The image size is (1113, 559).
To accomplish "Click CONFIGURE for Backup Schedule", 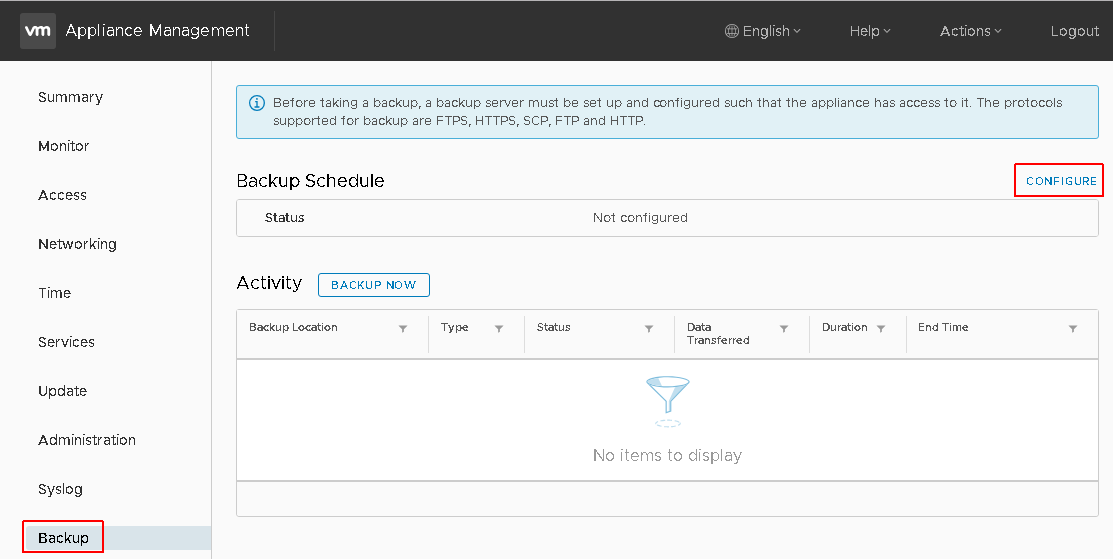I will pyautogui.click(x=1061, y=181).
